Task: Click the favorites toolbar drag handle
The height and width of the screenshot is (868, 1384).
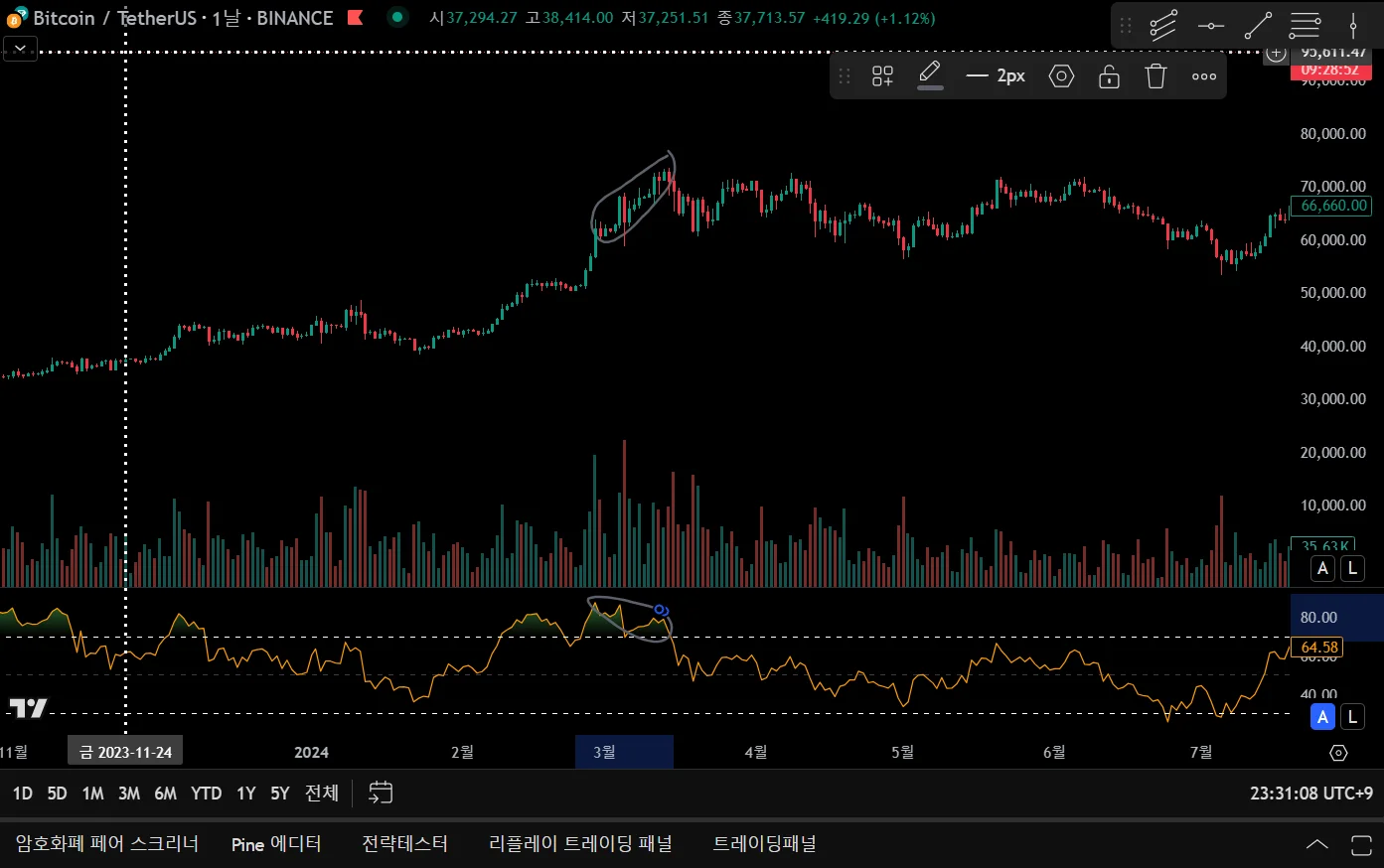Action: 1126,26
